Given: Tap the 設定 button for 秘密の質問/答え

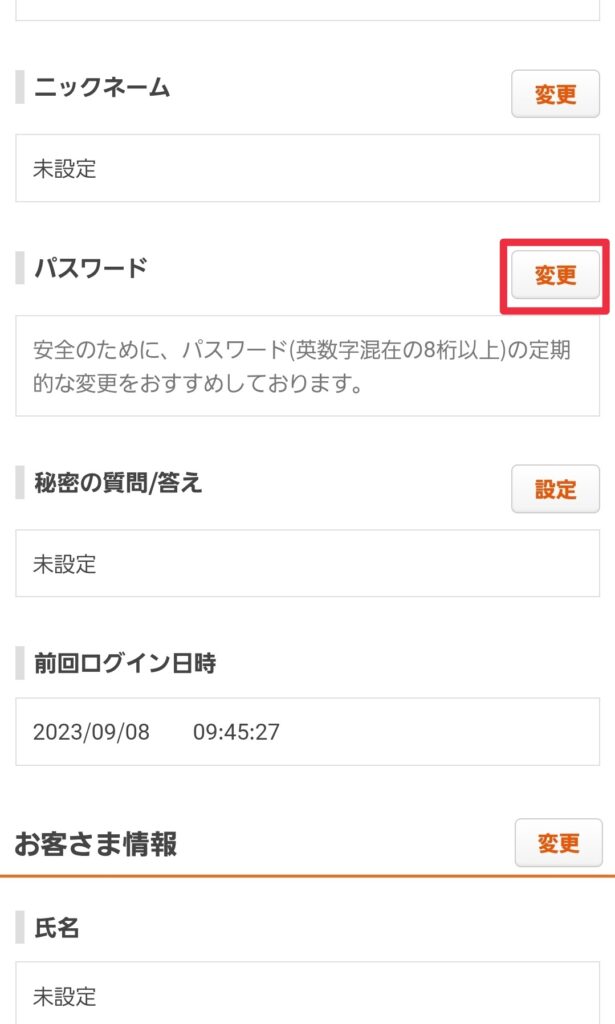Looking at the screenshot, I should point(555,490).
